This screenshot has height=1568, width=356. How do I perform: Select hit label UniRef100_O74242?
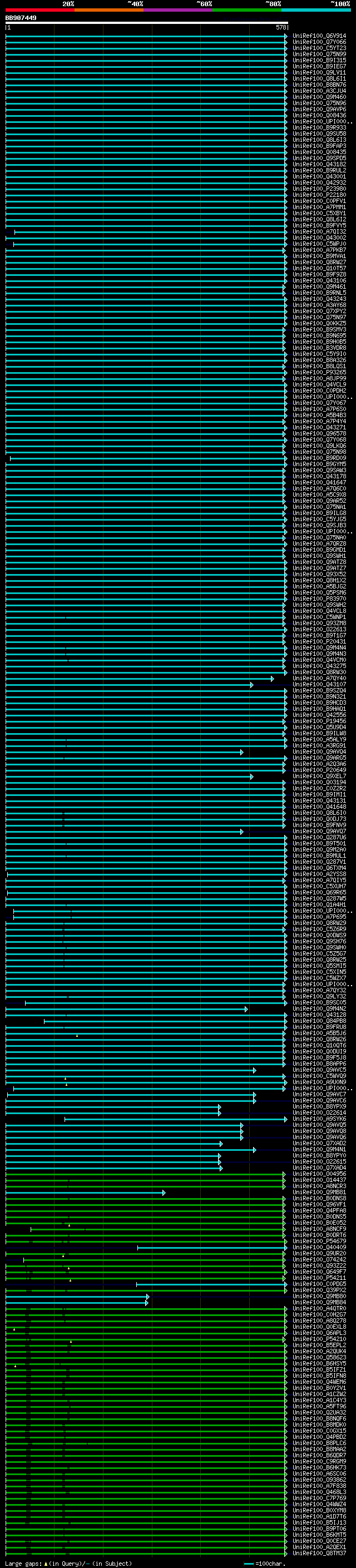tap(319, 1259)
